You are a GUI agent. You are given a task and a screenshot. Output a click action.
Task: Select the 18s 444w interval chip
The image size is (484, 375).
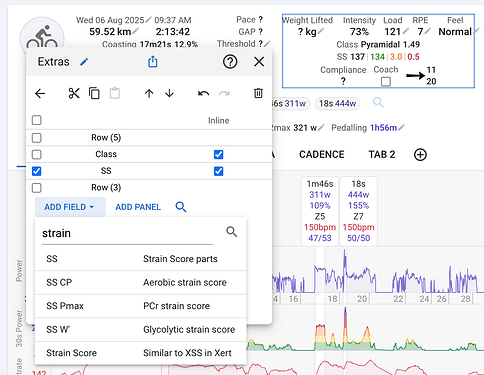pos(337,103)
